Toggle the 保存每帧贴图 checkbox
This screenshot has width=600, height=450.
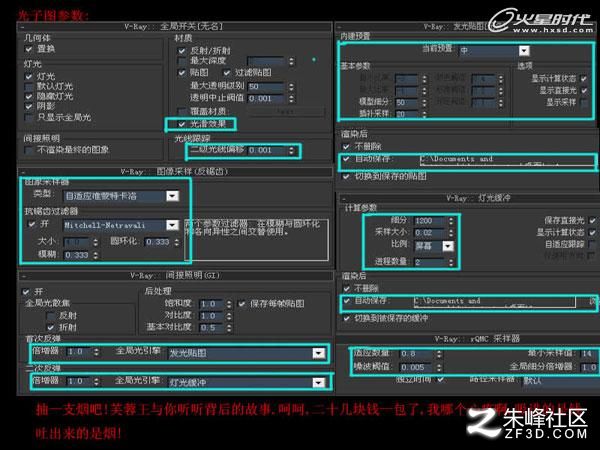click(x=242, y=304)
